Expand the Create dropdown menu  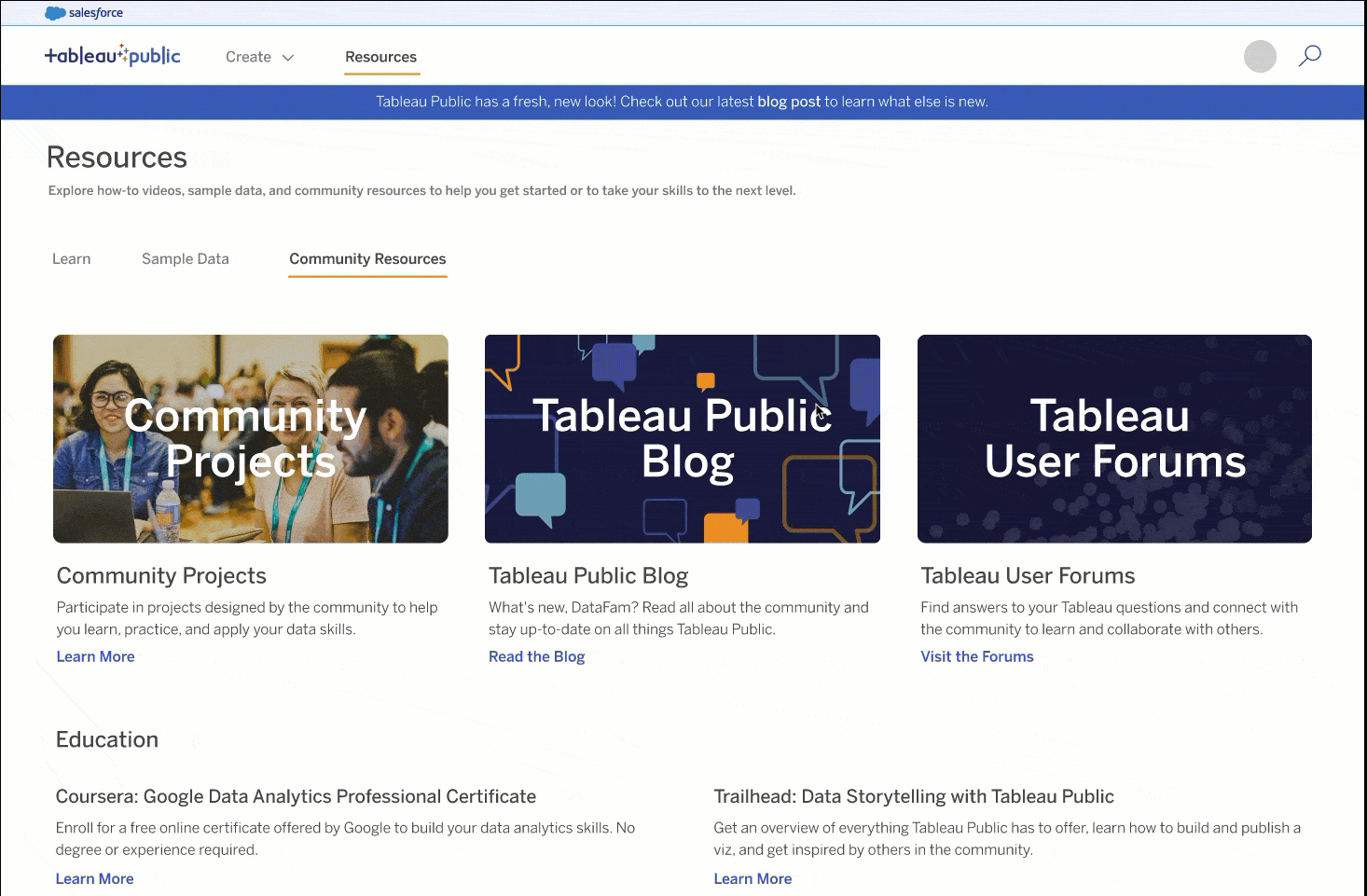tap(259, 57)
